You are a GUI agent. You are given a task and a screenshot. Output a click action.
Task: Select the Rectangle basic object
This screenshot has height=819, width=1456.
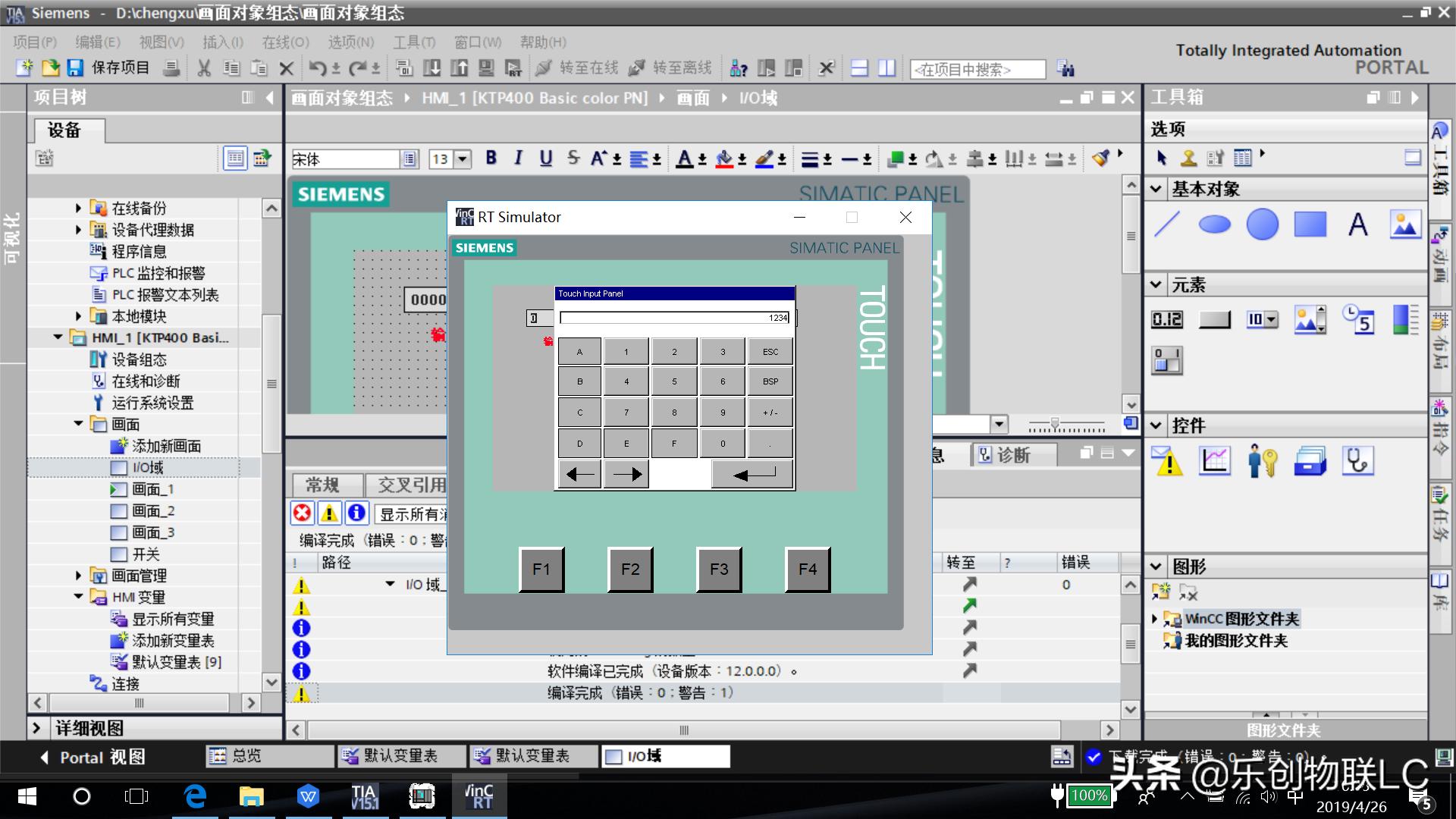pyautogui.click(x=1310, y=224)
